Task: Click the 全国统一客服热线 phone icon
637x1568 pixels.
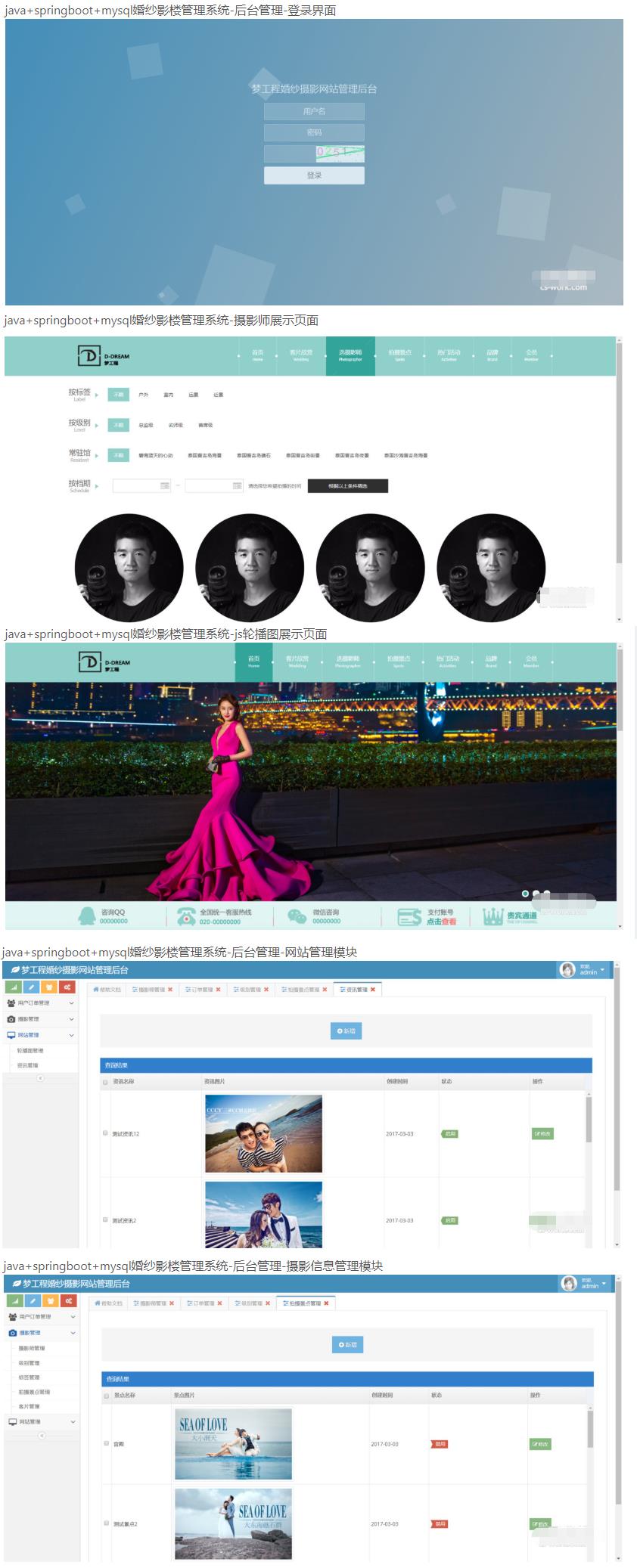Action: (186, 916)
